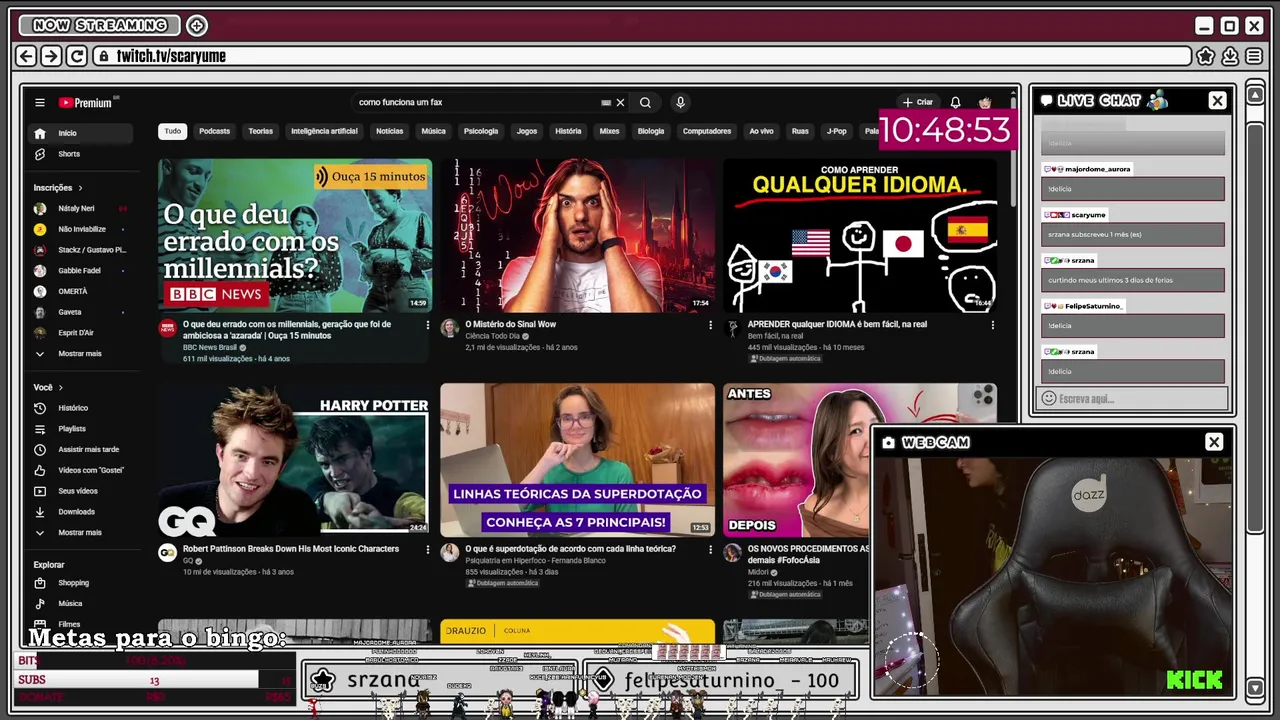Open Música under Explorar

click(80, 604)
